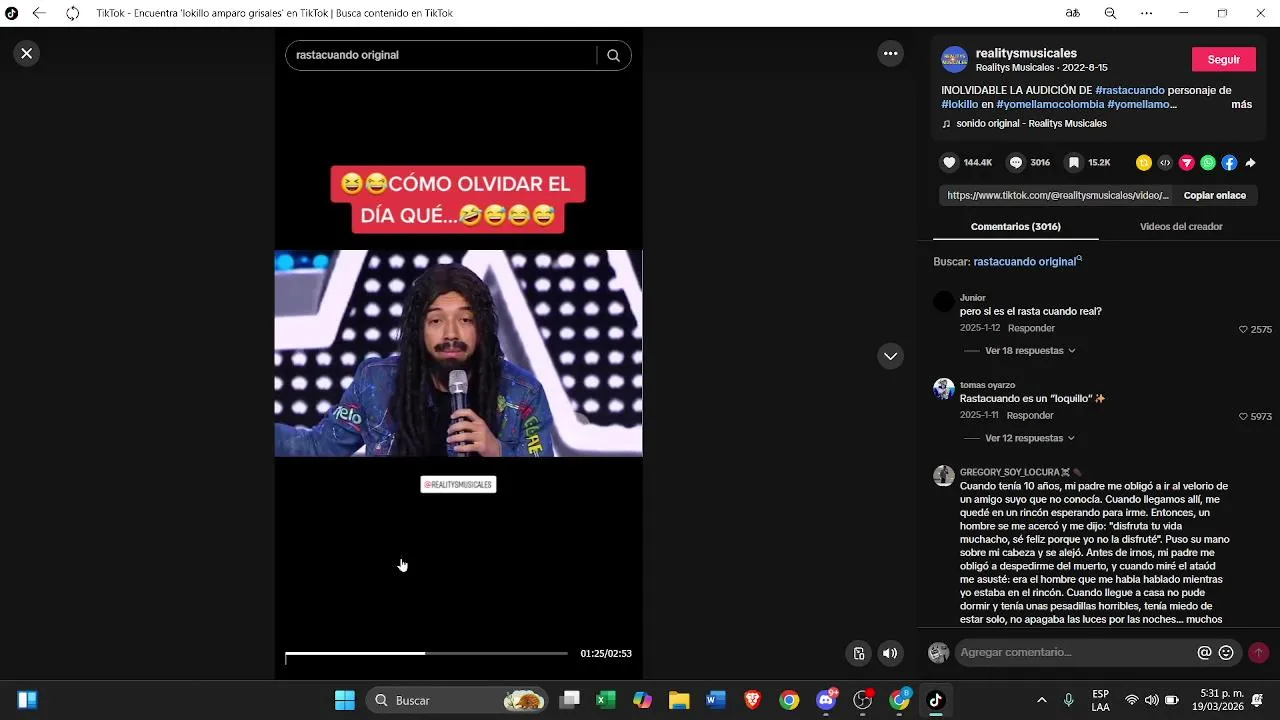The image size is (1280, 720).
Task: Click Responder under Junior's comment
Action: pyautogui.click(x=1031, y=329)
